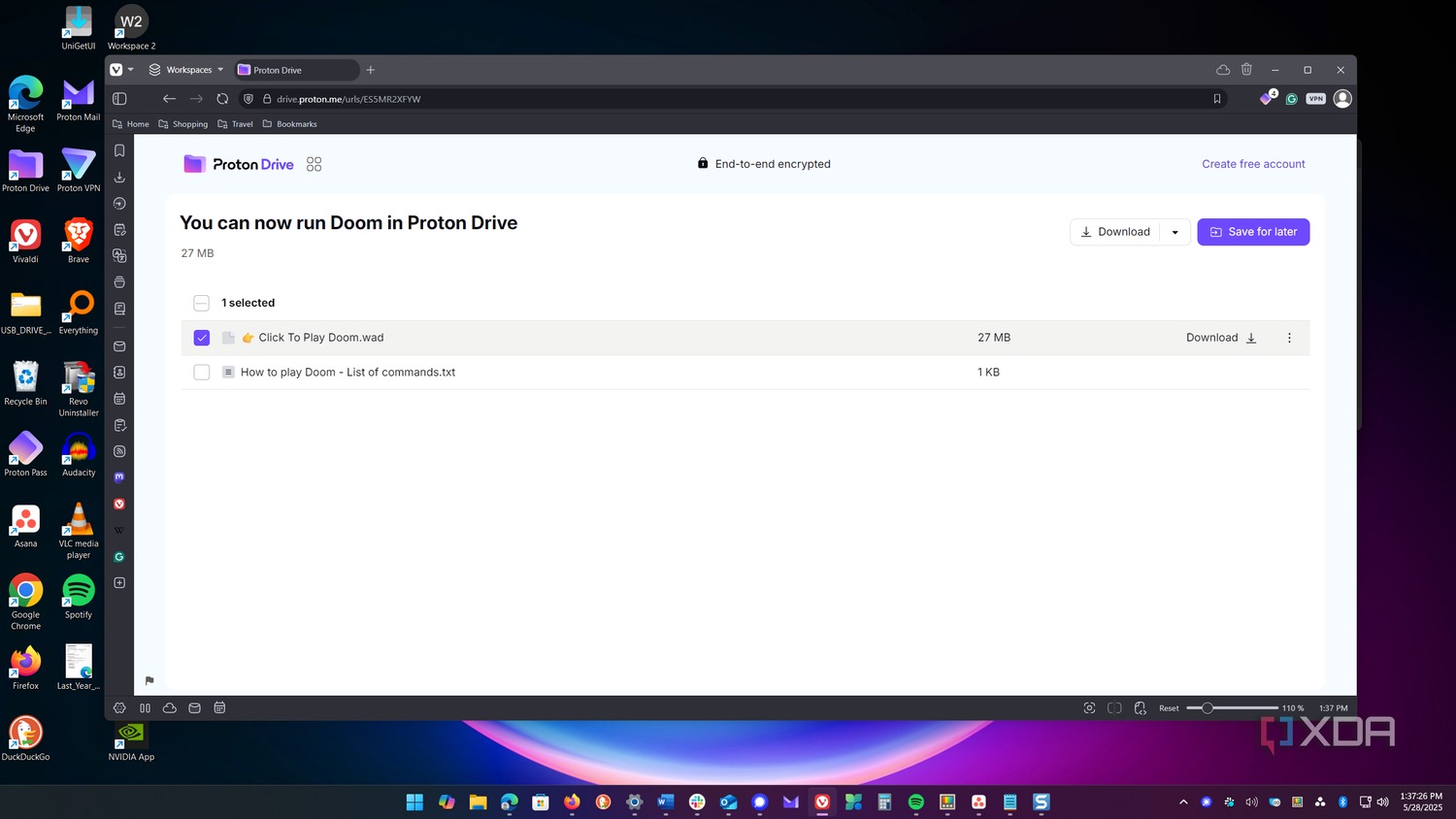Viewport: 1456px width, 819px height.
Task: Open the user profile avatar
Action: (x=1342, y=98)
